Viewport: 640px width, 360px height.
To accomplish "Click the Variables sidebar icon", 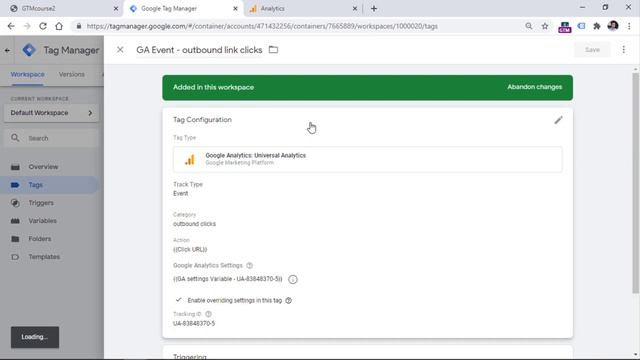I will pos(15,221).
